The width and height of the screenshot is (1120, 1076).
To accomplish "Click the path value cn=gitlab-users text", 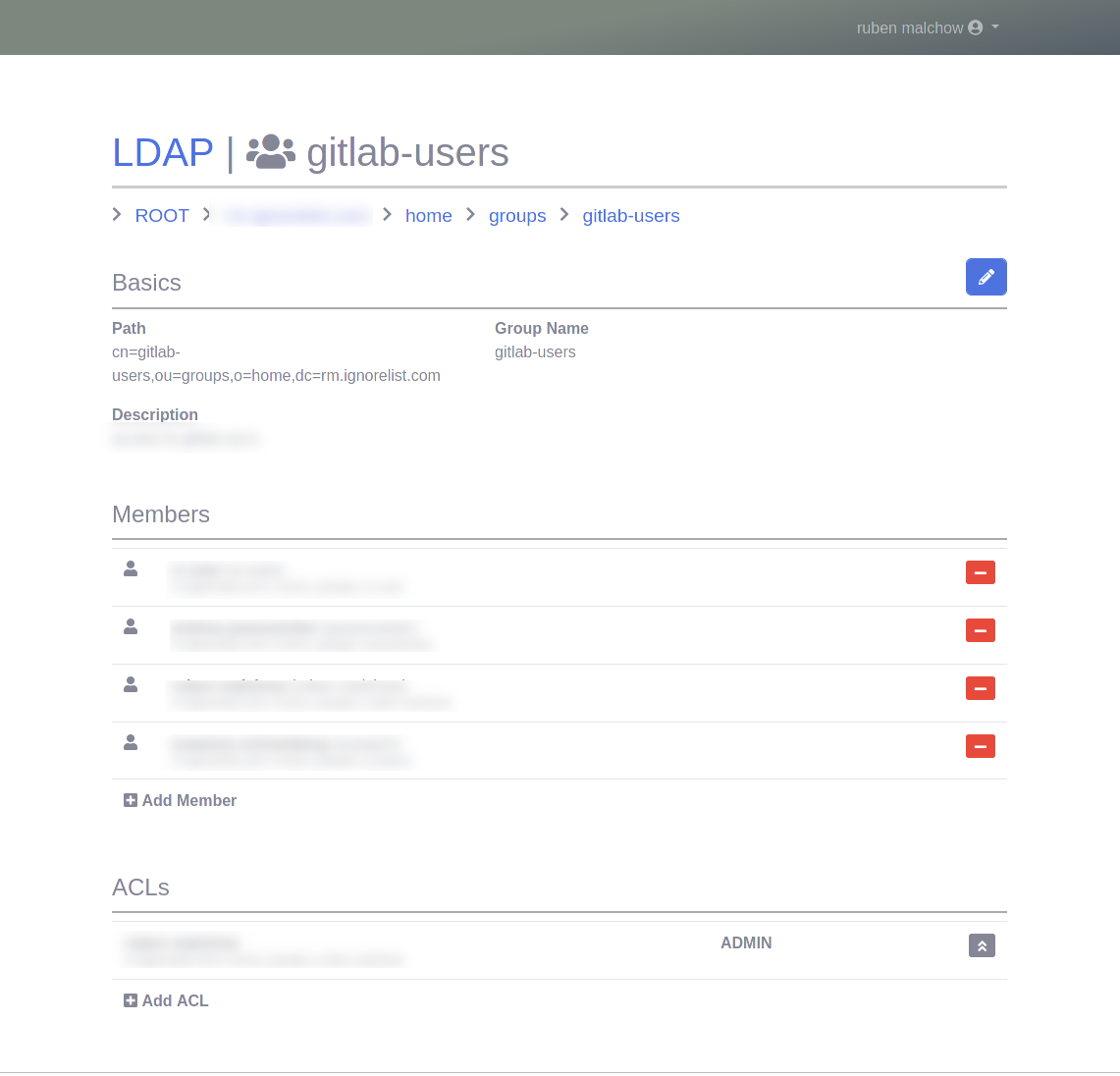I will [x=276, y=363].
